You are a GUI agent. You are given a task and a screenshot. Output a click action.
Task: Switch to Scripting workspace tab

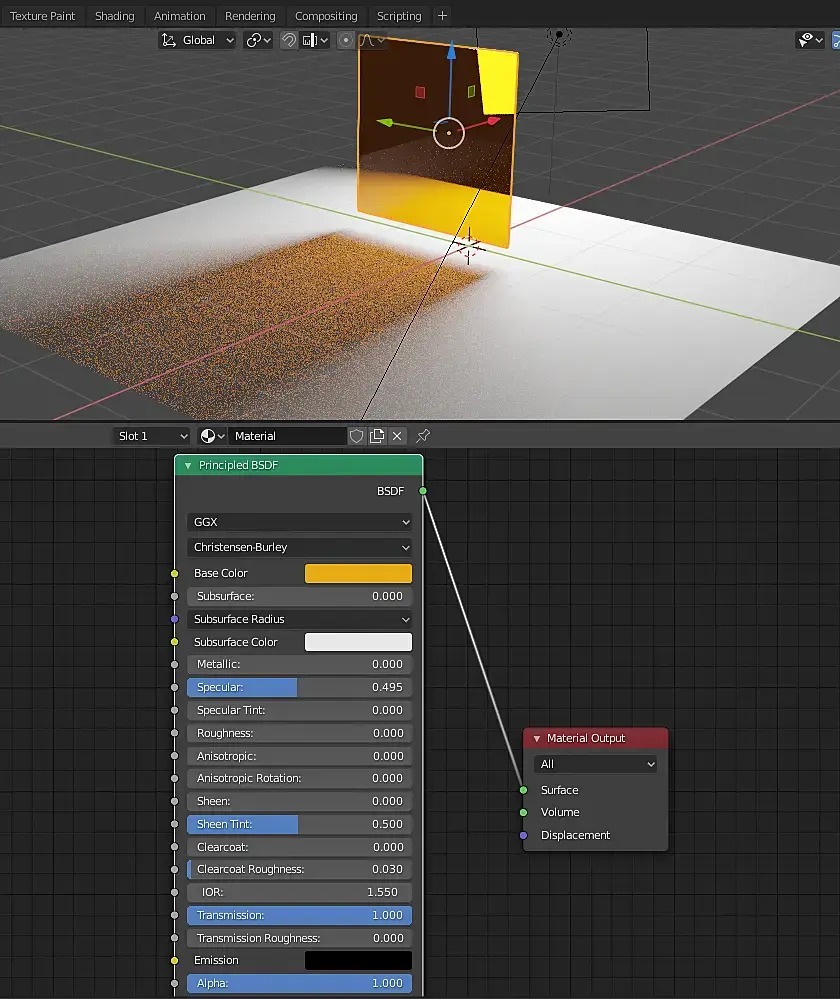tap(399, 16)
